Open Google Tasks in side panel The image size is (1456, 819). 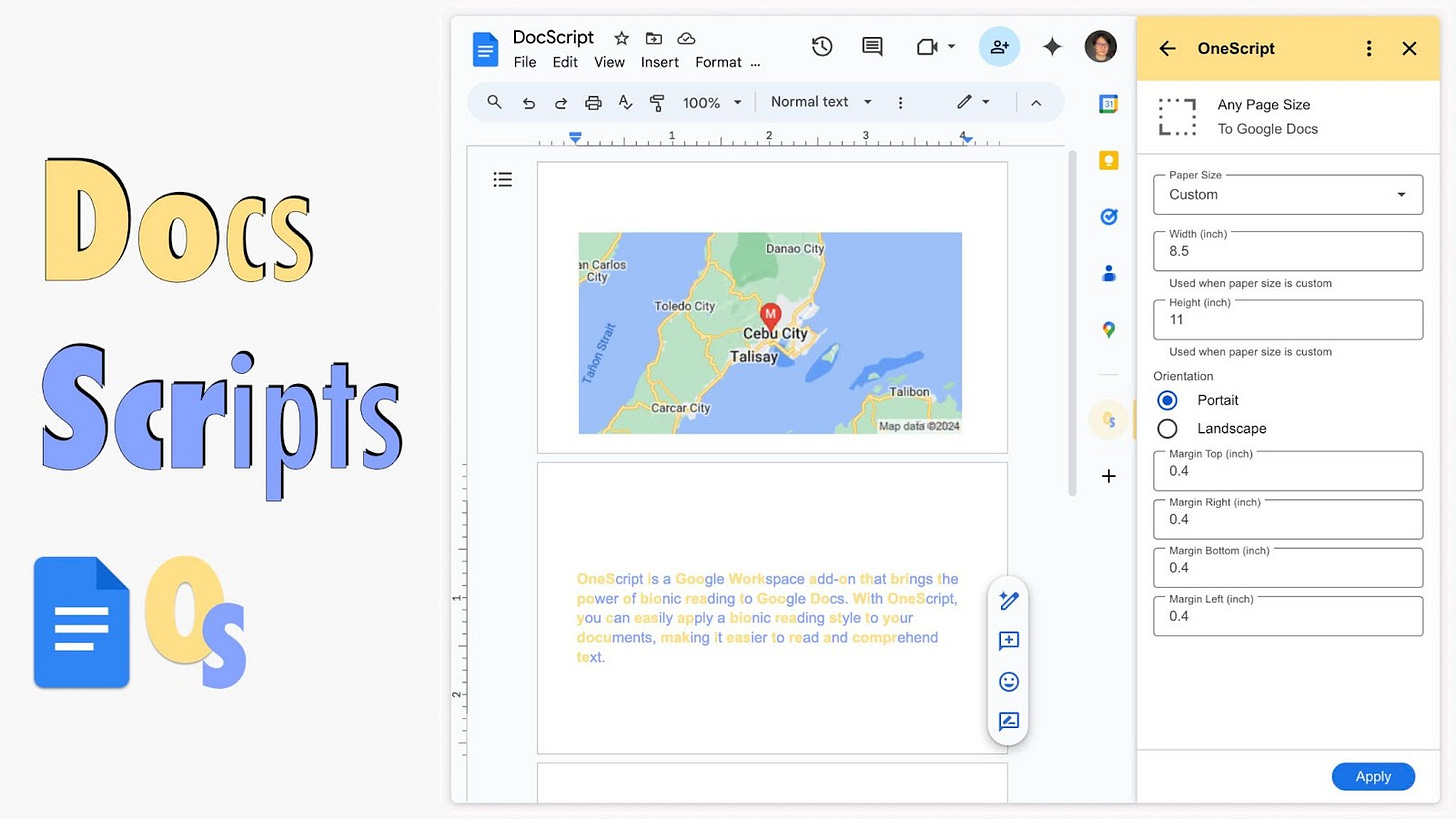[1108, 216]
